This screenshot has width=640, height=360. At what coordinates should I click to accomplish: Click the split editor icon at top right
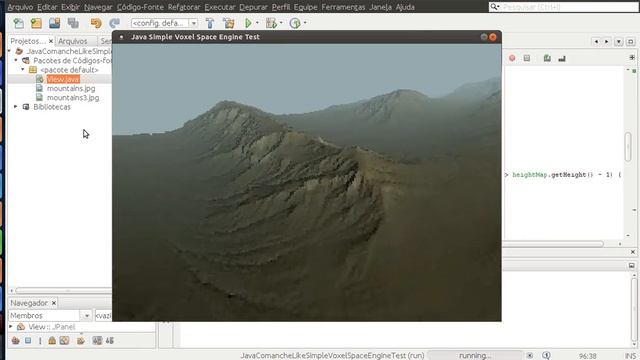[x=632, y=58]
